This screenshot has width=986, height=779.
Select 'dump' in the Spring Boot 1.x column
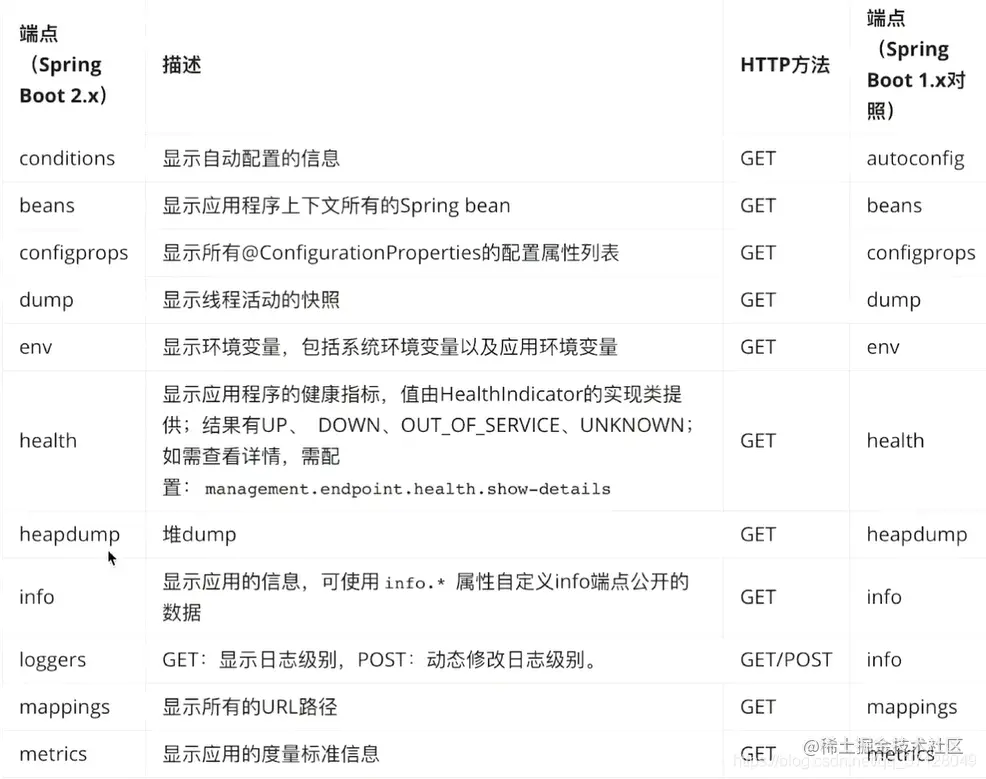tap(894, 300)
